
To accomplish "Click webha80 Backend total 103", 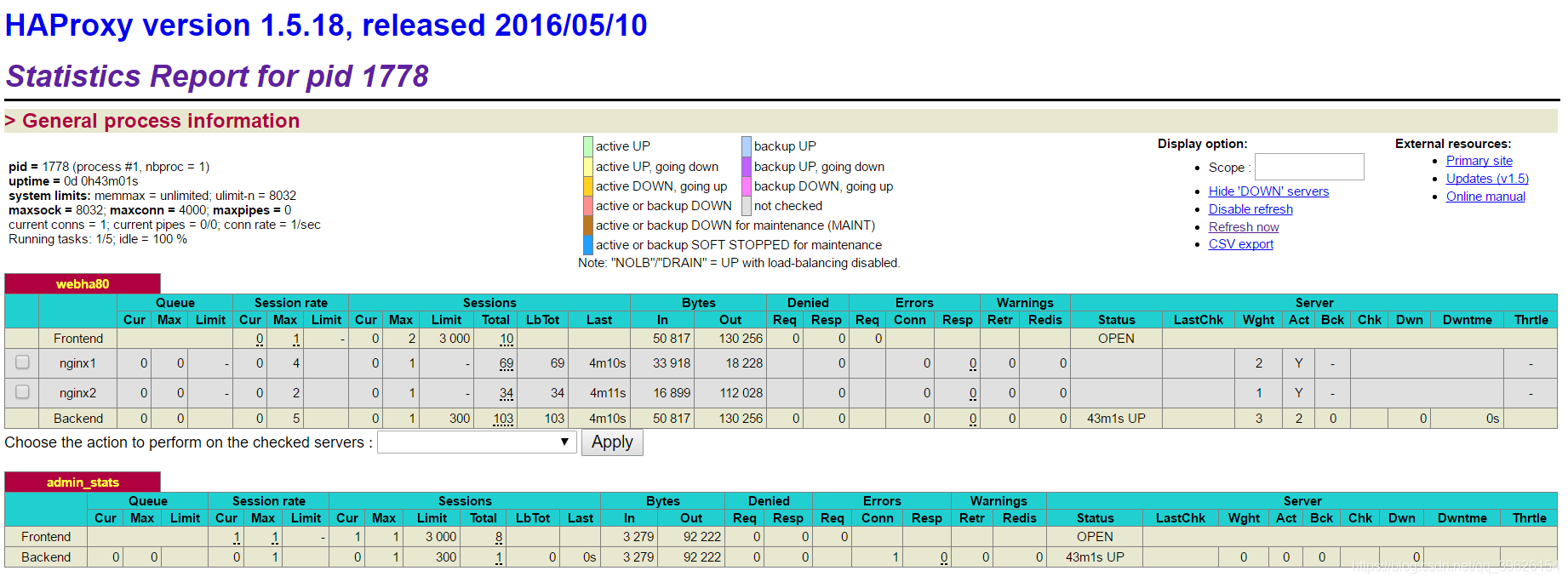I will (x=503, y=419).
